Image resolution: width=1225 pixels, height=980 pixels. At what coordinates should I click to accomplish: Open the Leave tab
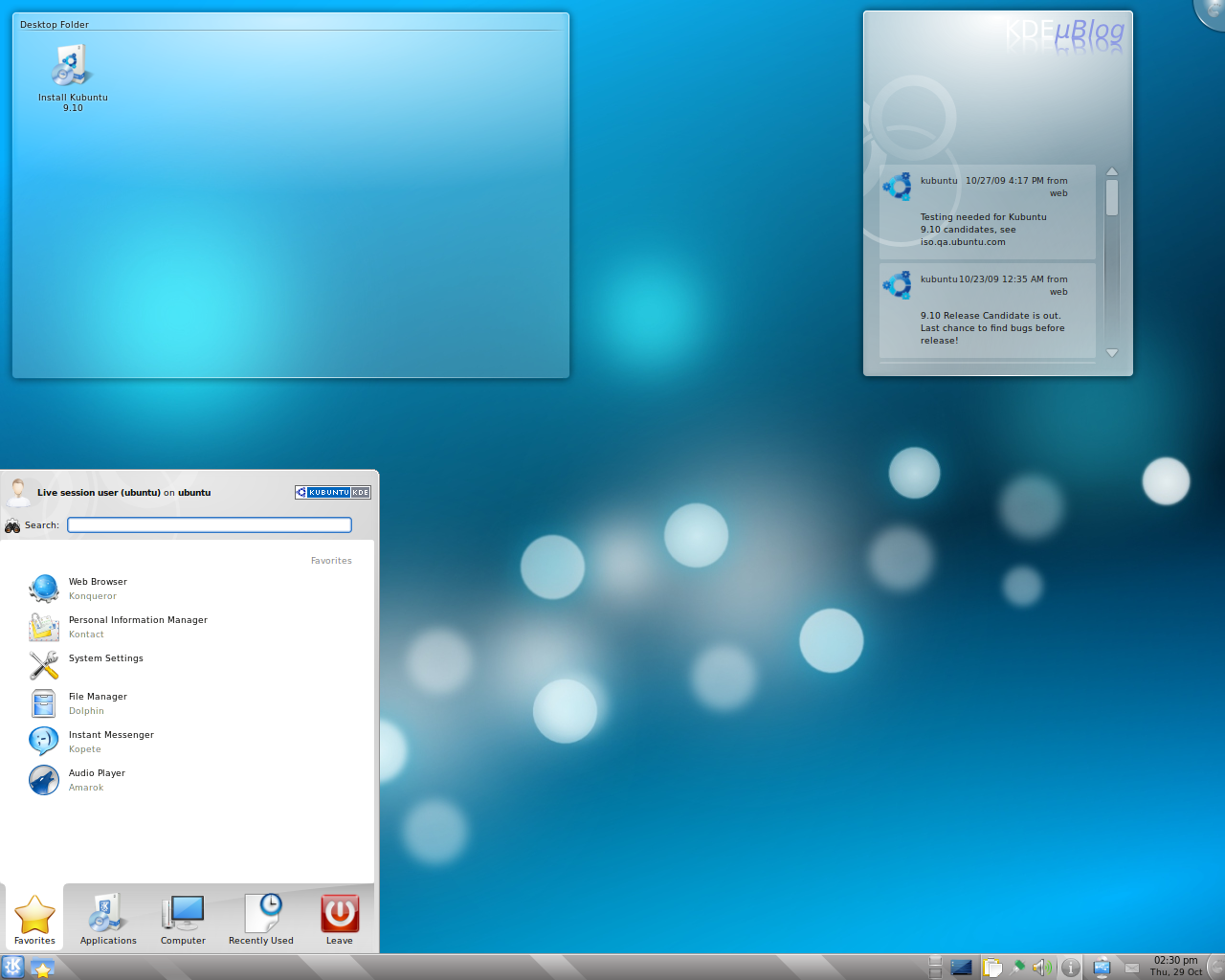(340, 919)
